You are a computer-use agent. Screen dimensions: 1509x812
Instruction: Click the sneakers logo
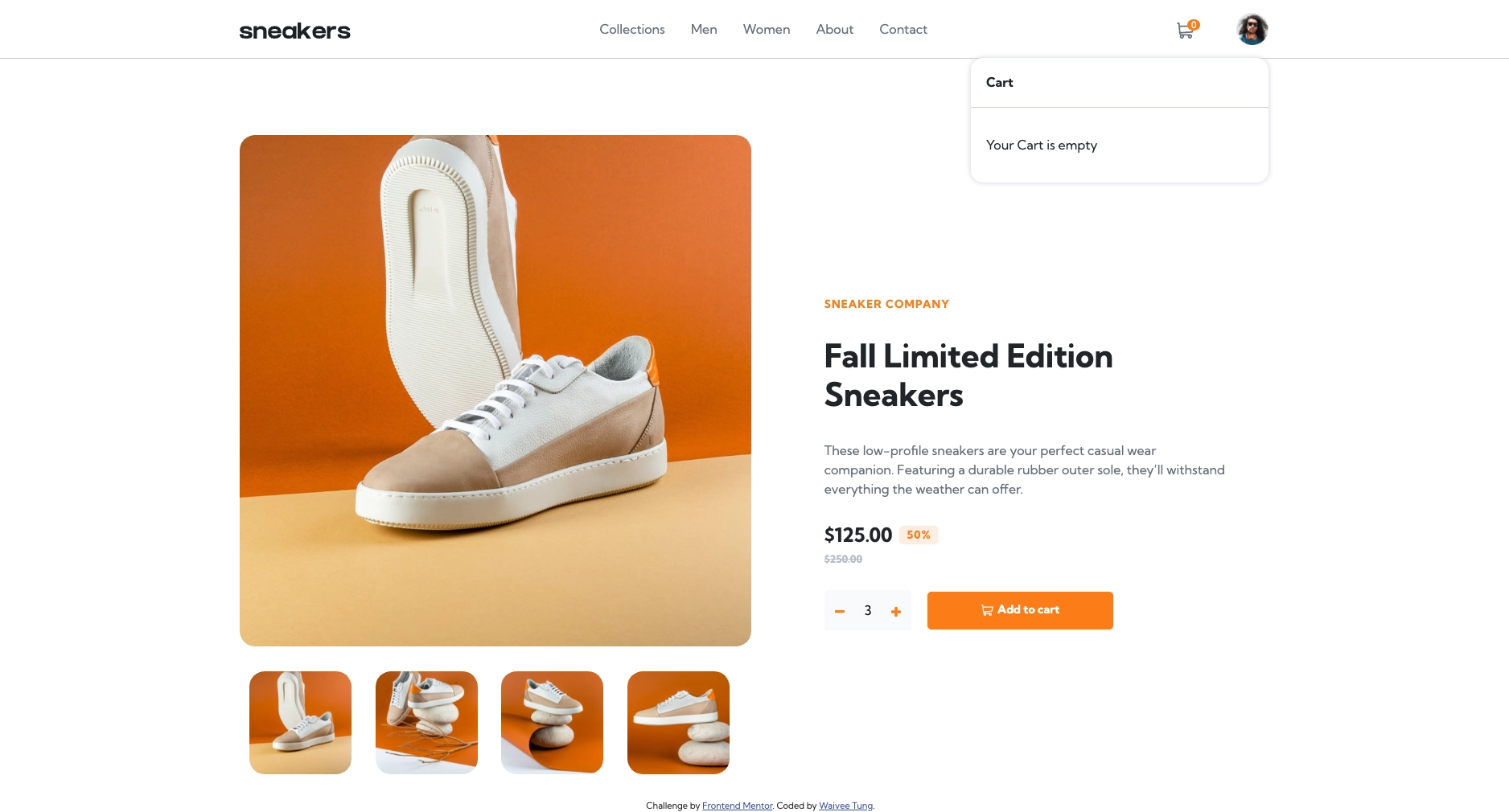click(x=294, y=31)
